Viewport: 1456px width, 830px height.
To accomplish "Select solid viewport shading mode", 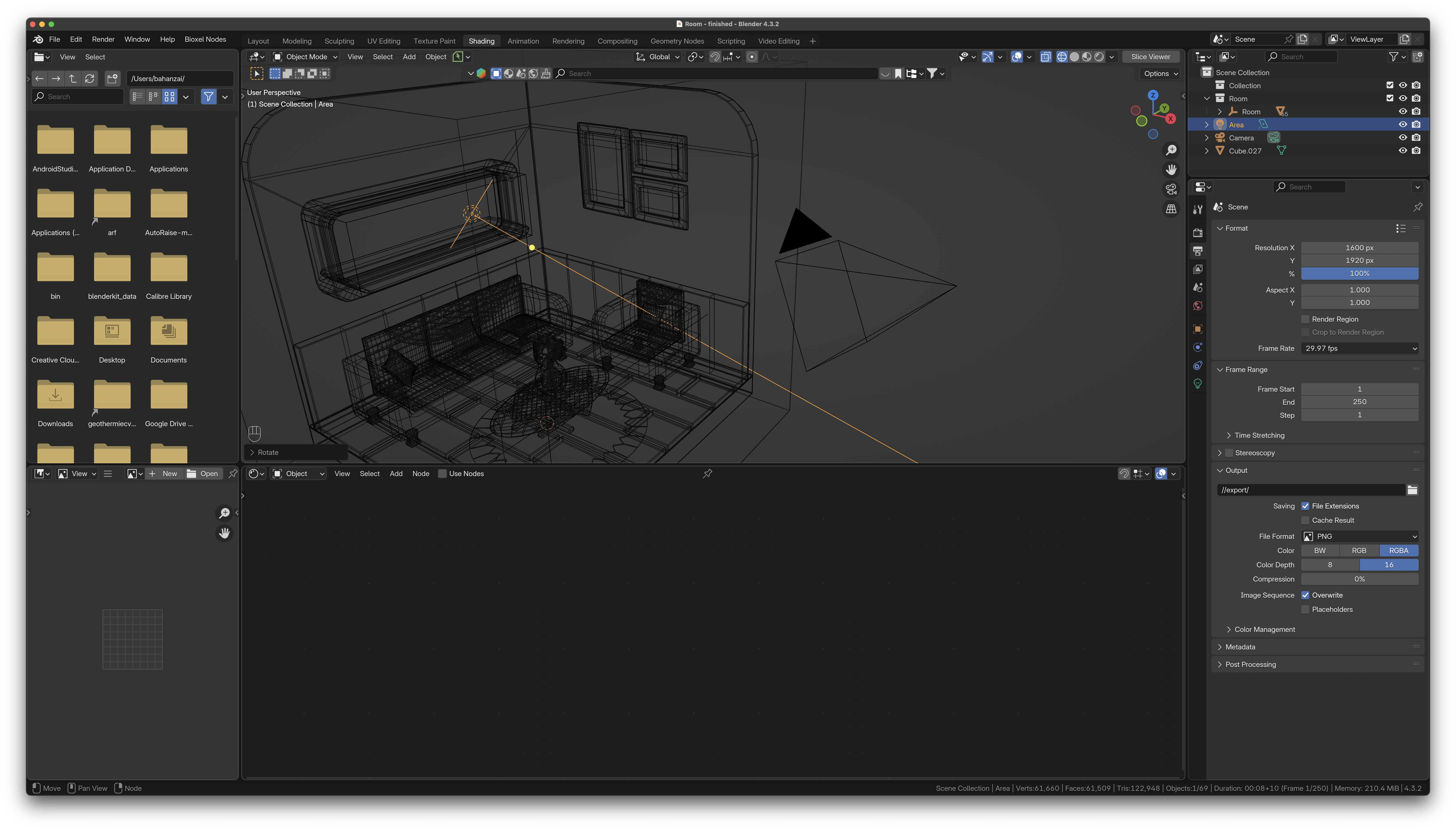I will (1074, 57).
